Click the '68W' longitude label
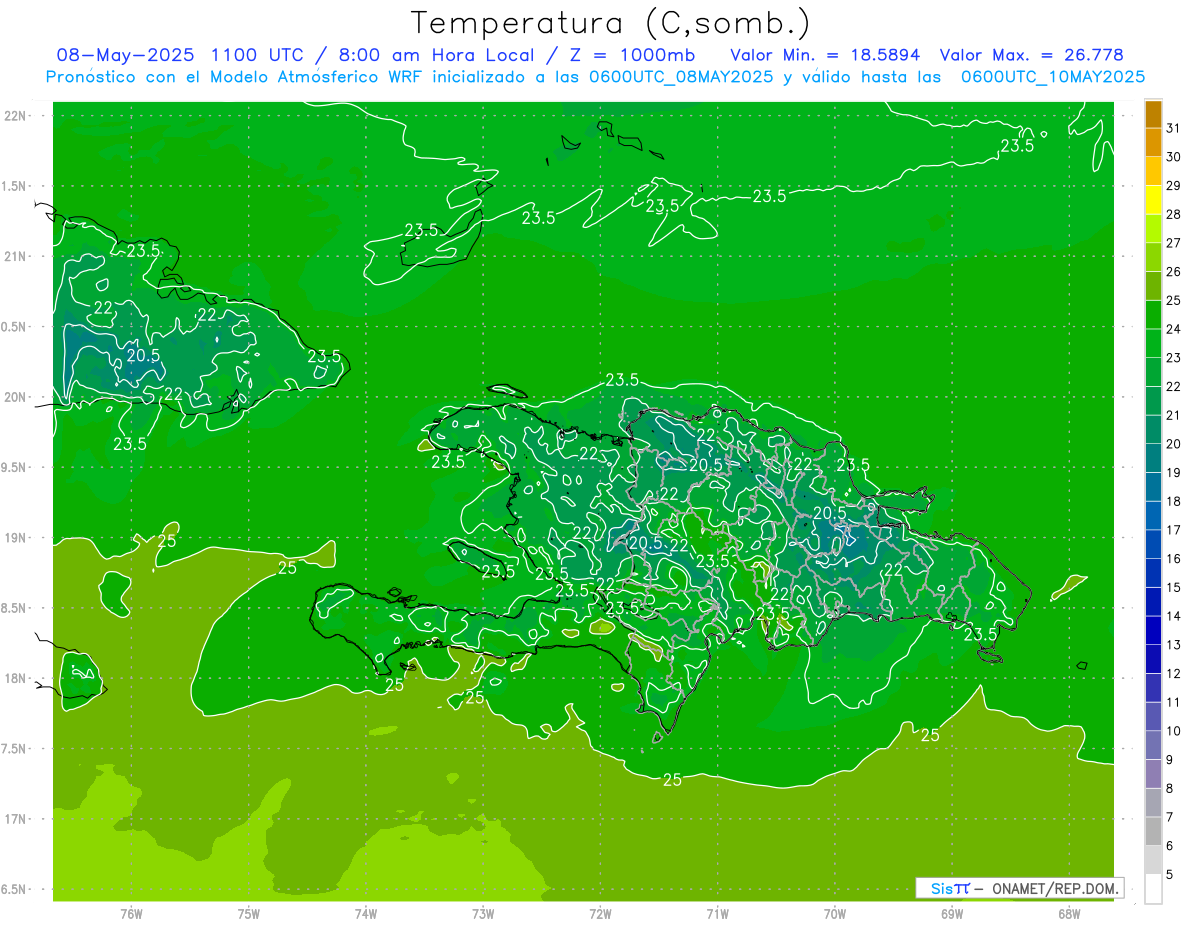The width and height of the screenshot is (1200, 927). [x=1069, y=913]
